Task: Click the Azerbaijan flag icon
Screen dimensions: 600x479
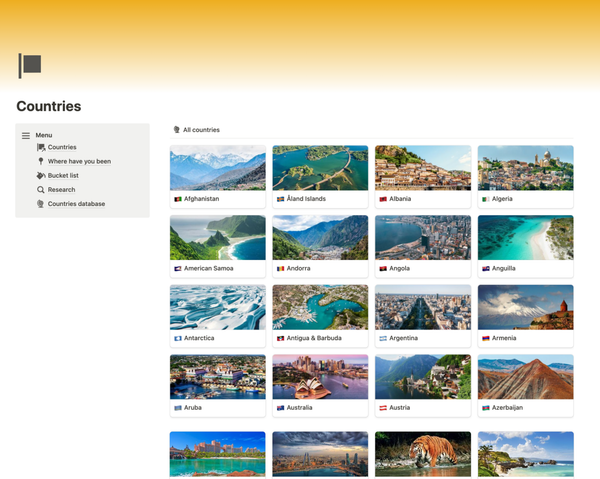Action: tap(486, 408)
